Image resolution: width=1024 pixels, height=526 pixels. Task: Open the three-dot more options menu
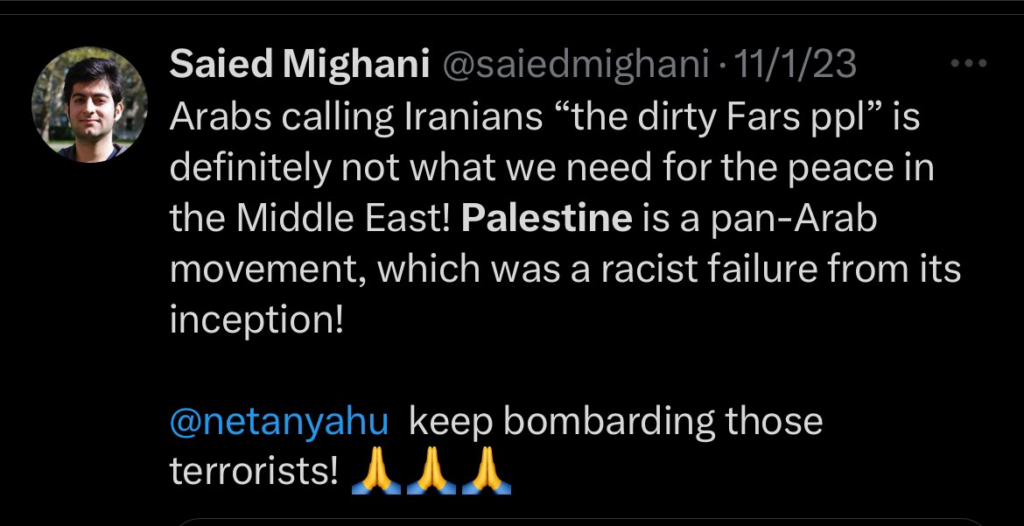[x=967, y=65]
